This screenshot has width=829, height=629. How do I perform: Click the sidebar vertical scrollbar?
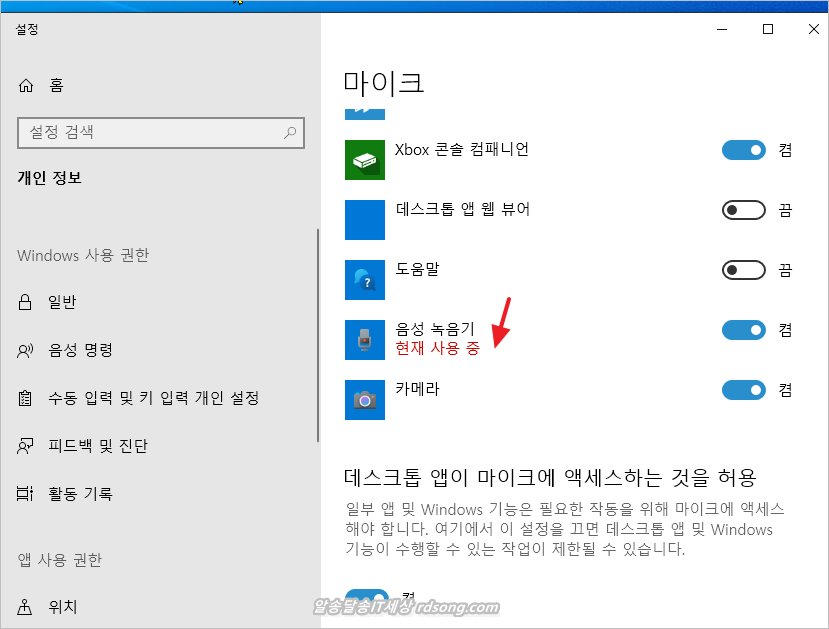point(318,335)
